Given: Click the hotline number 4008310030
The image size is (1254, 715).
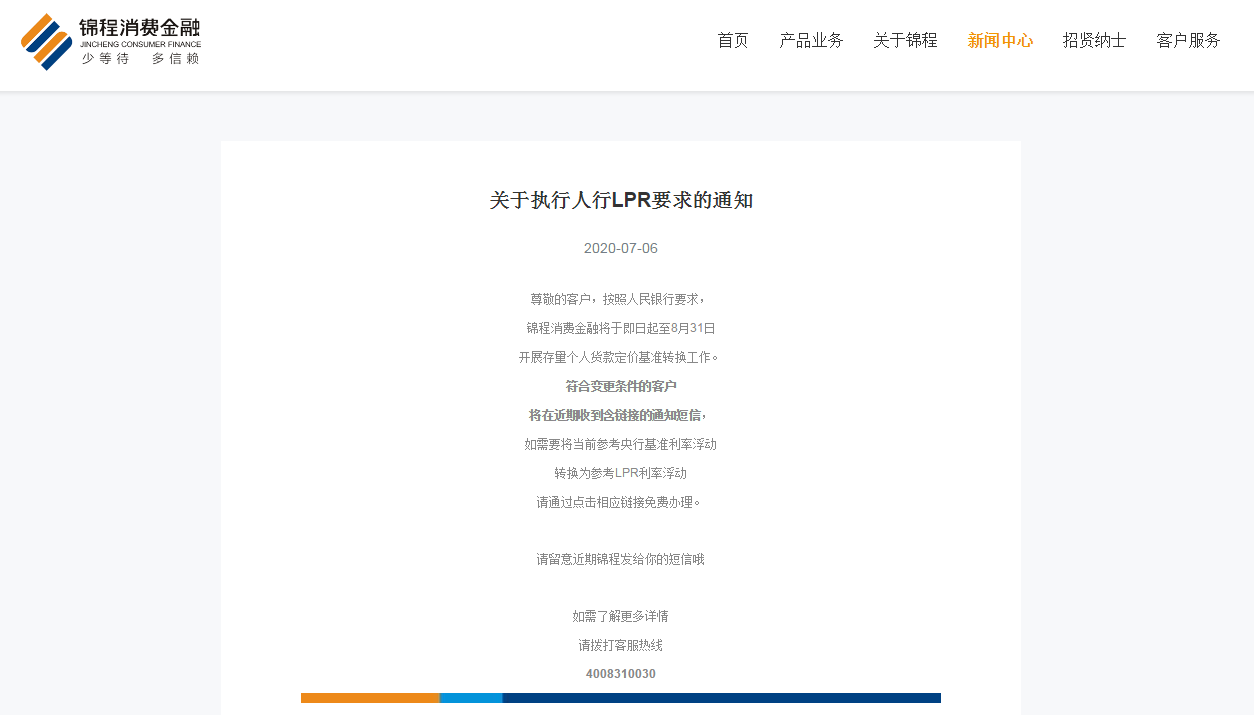Looking at the screenshot, I should point(621,674).
